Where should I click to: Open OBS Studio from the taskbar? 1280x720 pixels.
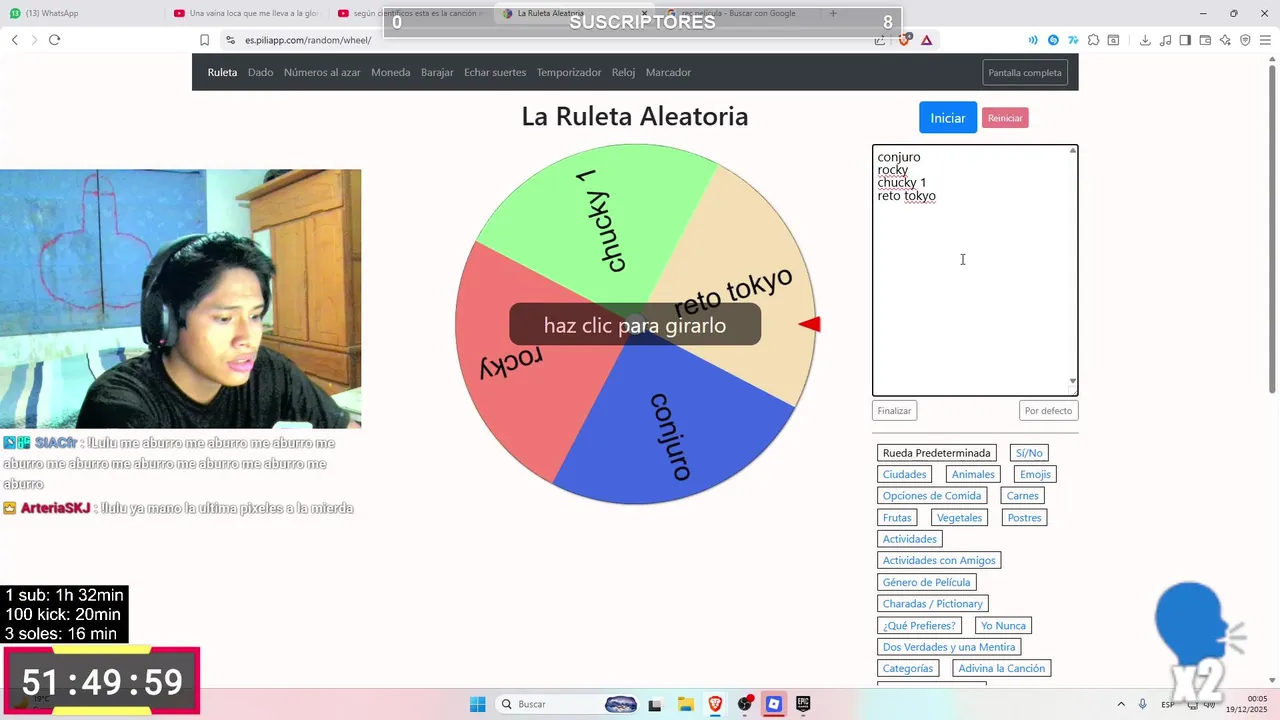pos(745,704)
